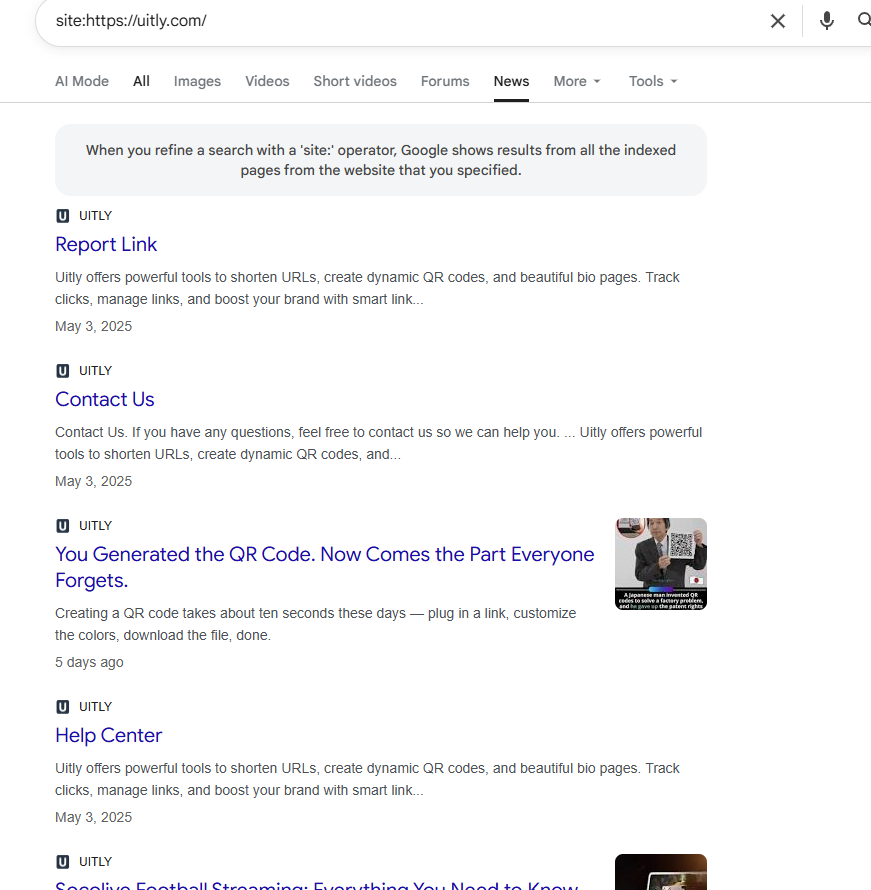
Task: Open the Images tab
Action: (197, 81)
